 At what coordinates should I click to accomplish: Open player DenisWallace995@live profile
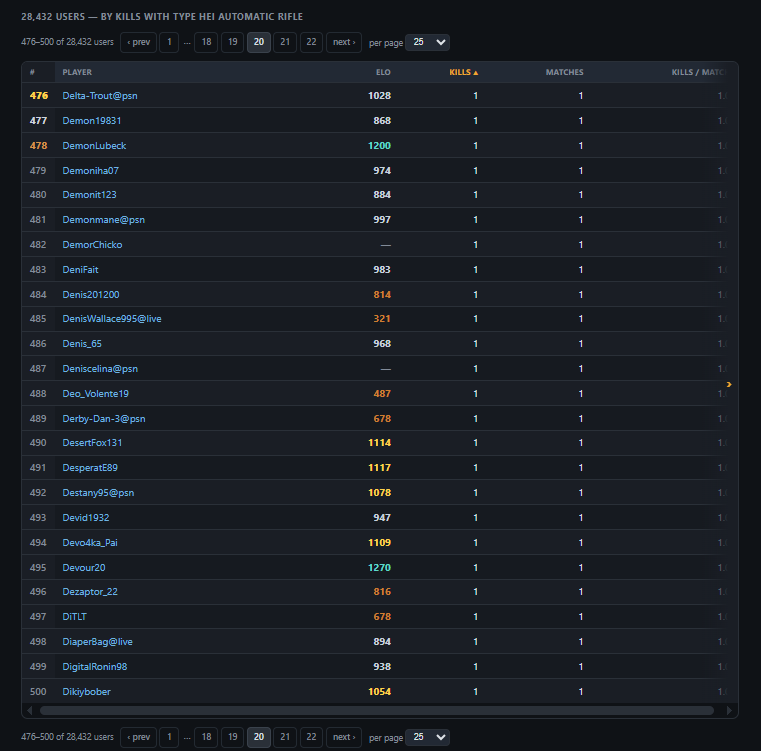pyautogui.click(x=112, y=318)
